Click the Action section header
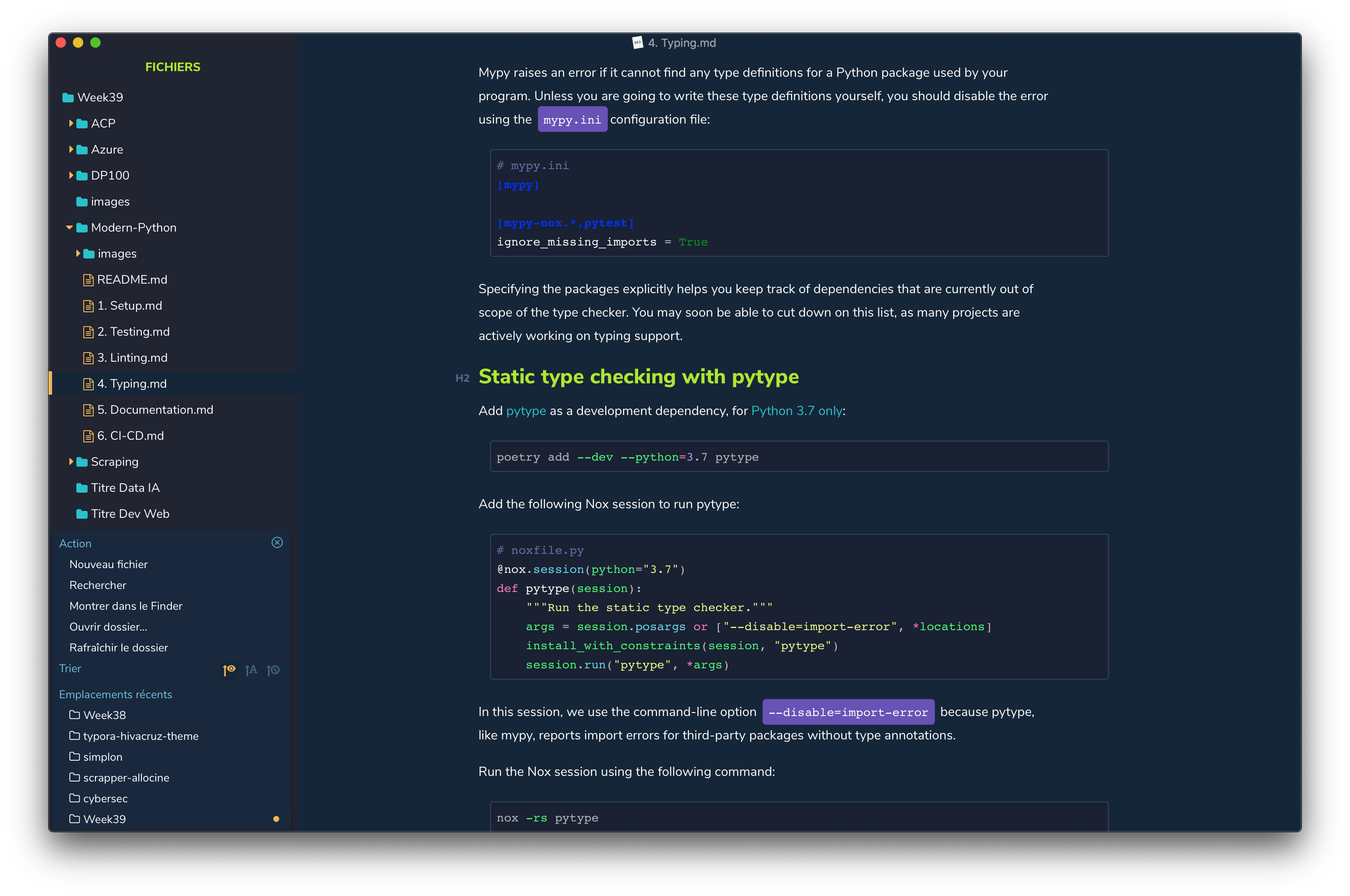This screenshot has height=896, width=1350. pyautogui.click(x=75, y=543)
